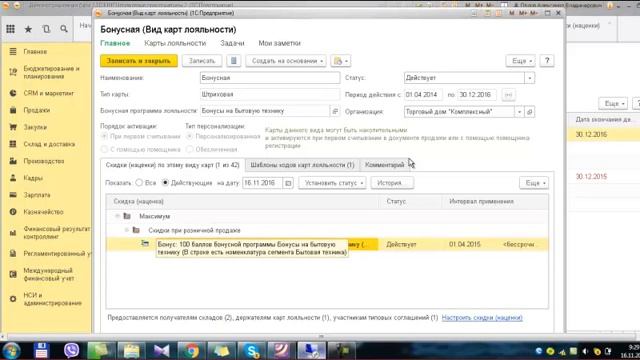
Task: Open Настроить скидки (наценки) link
Action: [x=482, y=318]
